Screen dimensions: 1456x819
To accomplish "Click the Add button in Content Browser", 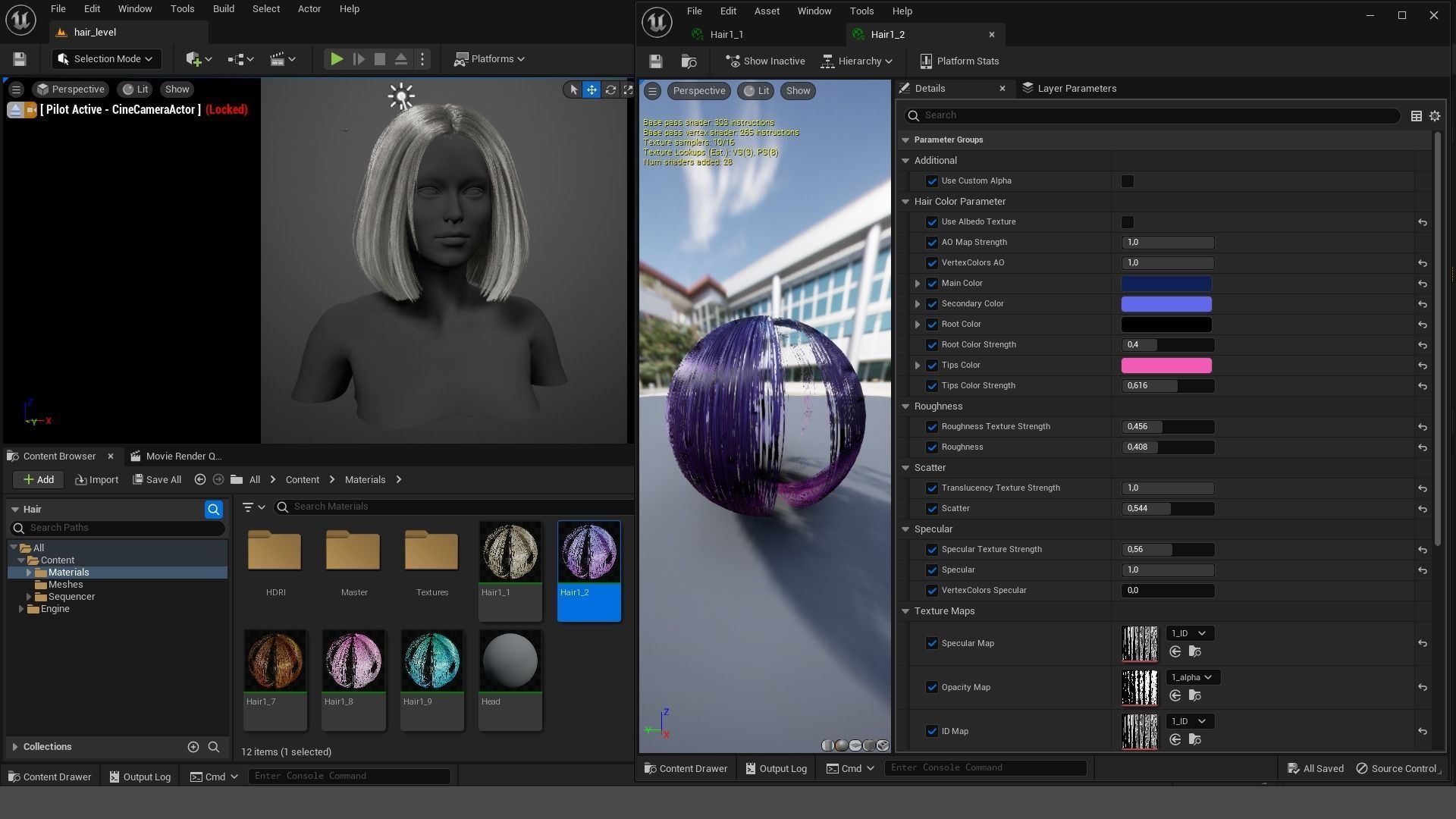I will tap(38, 480).
